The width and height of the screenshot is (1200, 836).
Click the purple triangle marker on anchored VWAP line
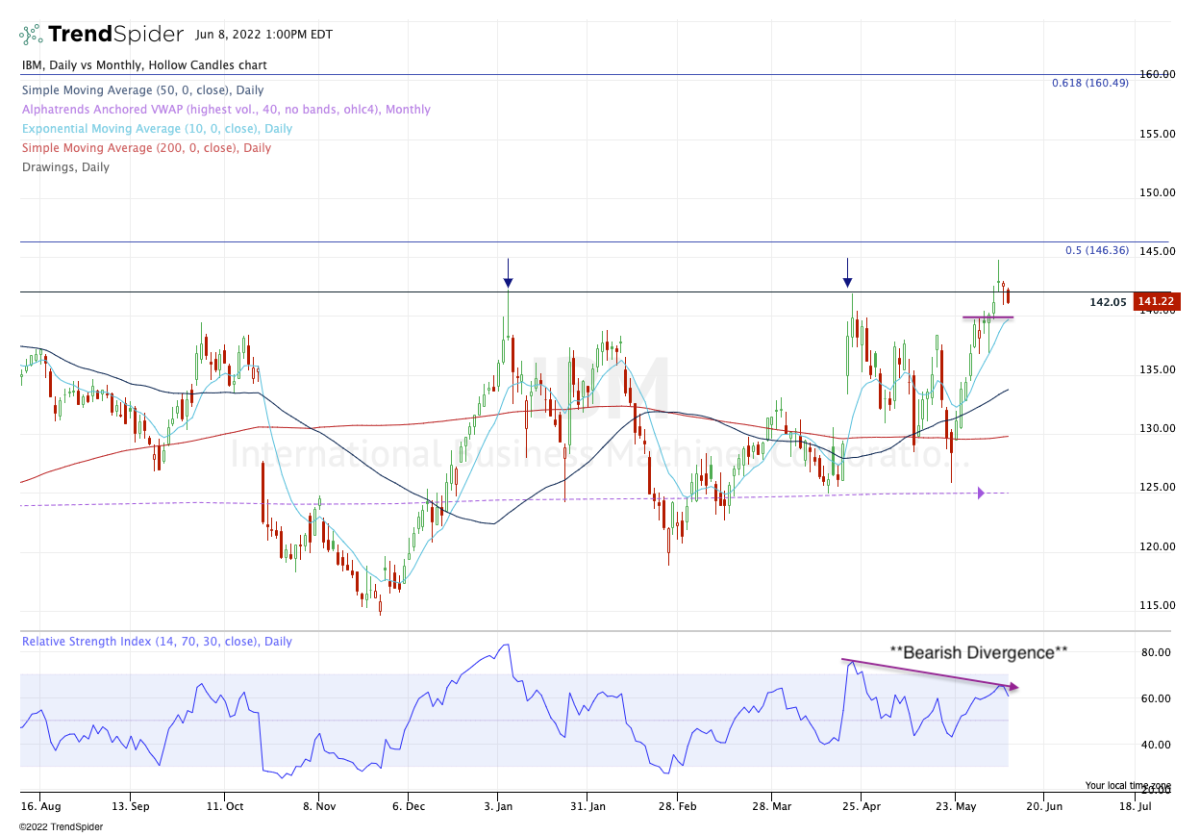(981, 493)
